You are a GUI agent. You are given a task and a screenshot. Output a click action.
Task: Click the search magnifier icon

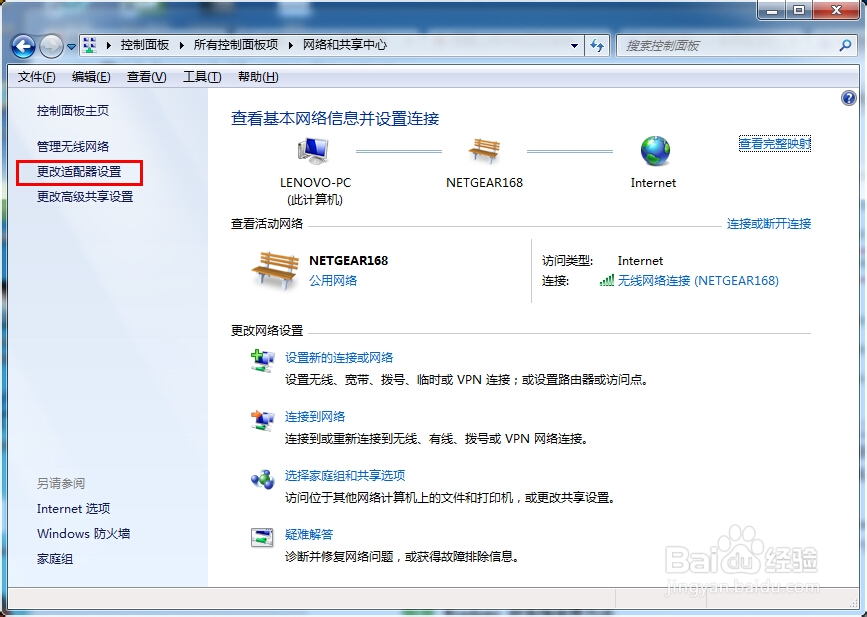pyautogui.click(x=846, y=45)
